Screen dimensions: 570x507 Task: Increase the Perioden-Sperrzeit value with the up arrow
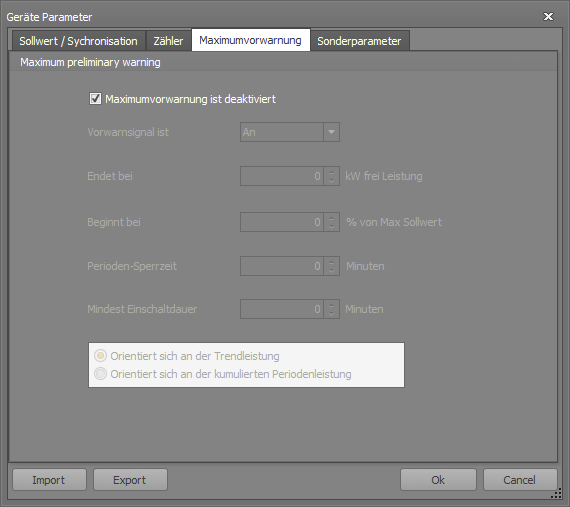point(332,262)
